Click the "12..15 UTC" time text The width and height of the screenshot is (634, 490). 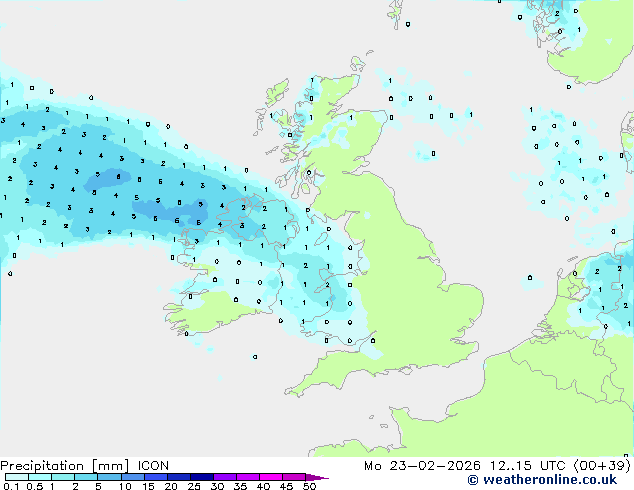527,466
